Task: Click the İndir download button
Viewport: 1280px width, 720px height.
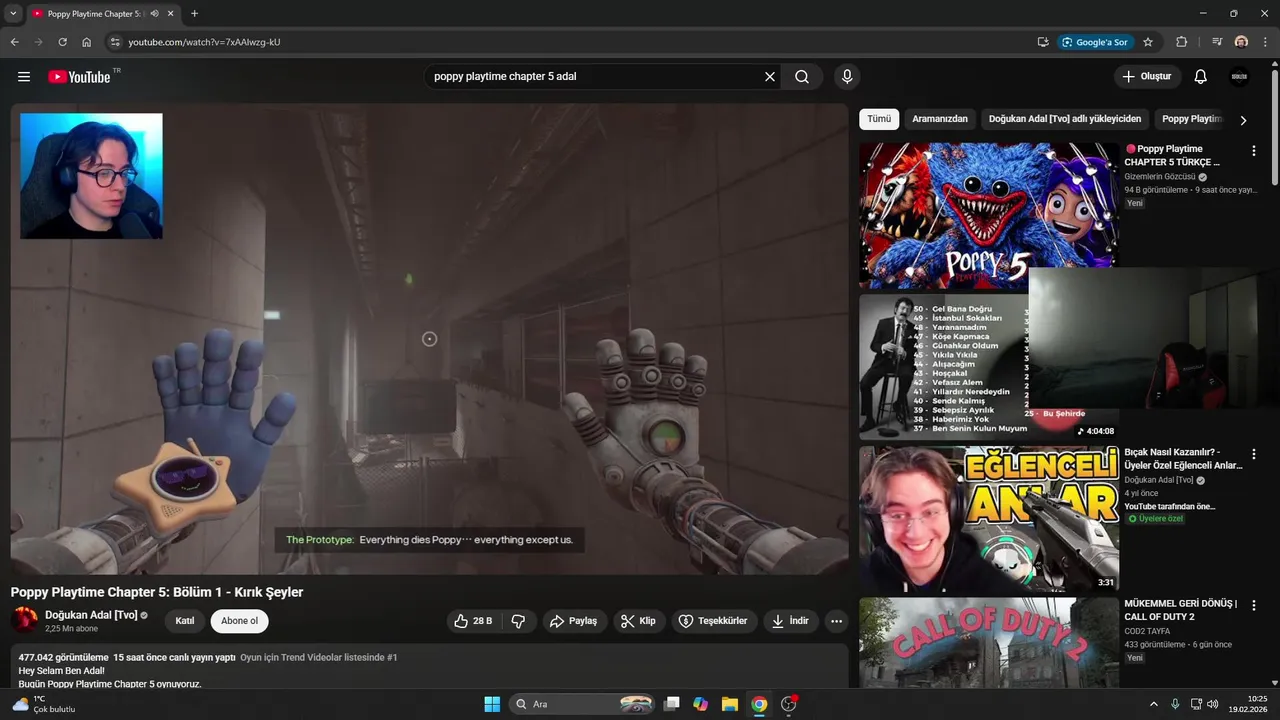Action: [791, 621]
